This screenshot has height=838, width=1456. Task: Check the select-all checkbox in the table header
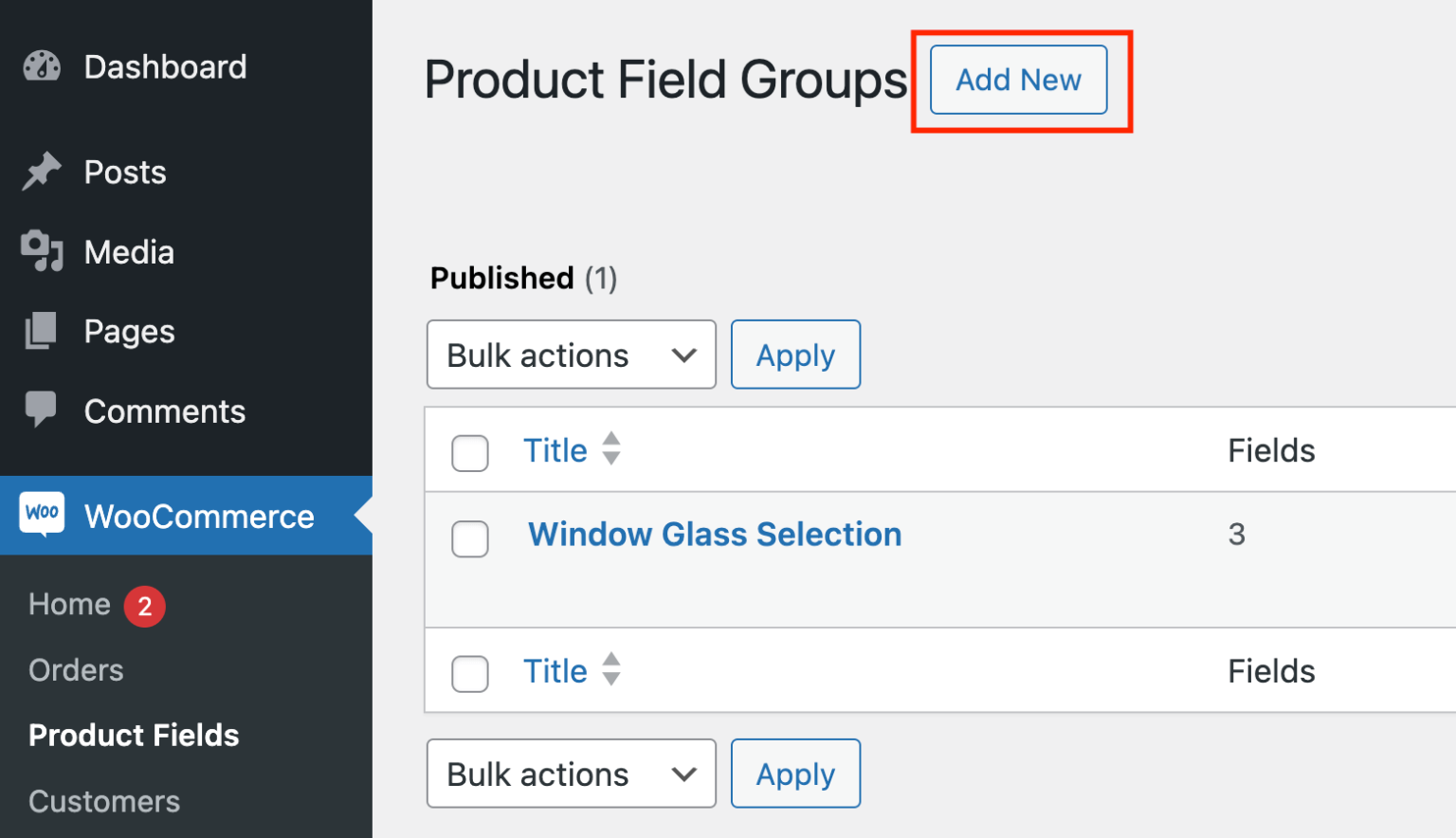pyautogui.click(x=469, y=453)
